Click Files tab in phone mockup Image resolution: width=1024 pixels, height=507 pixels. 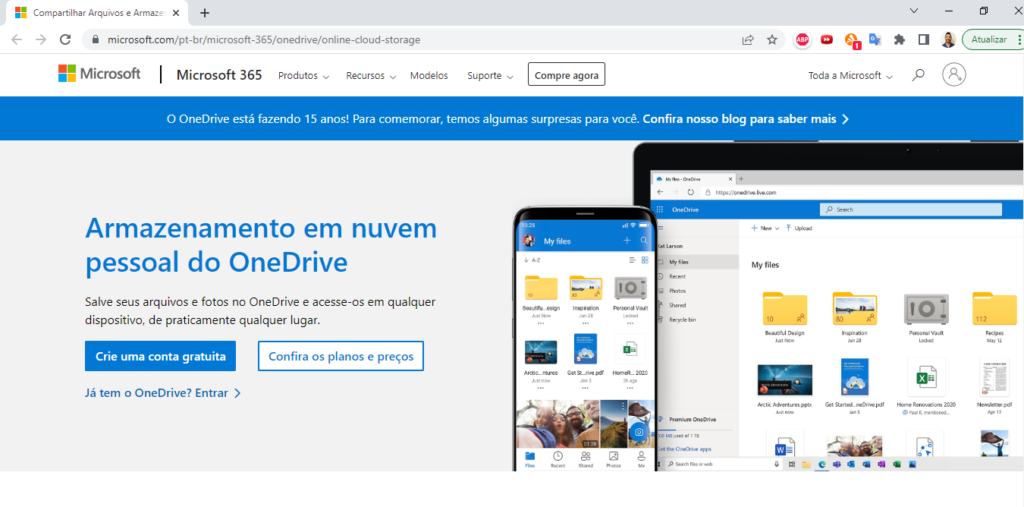coord(530,459)
